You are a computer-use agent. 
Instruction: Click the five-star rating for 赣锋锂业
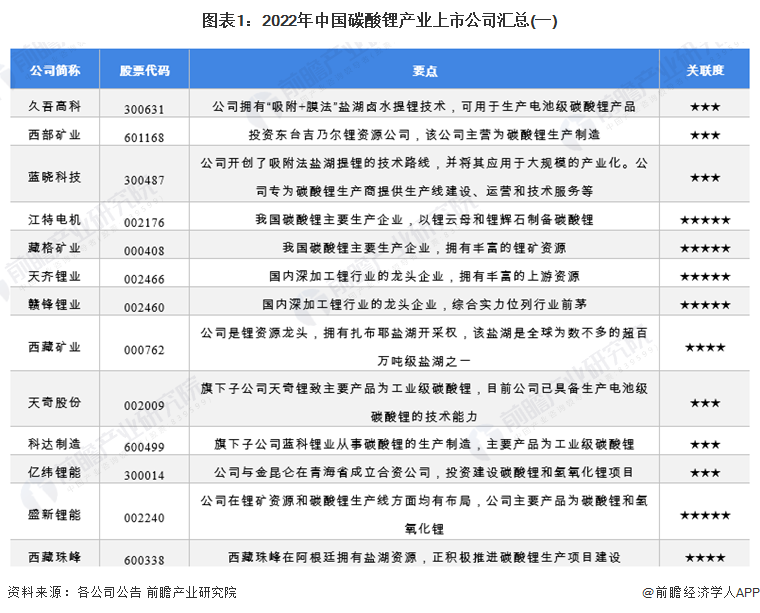(705, 305)
